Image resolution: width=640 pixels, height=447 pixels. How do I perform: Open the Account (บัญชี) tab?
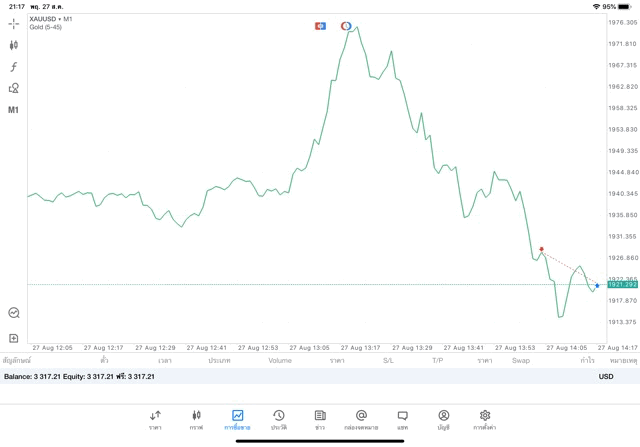[x=443, y=419]
